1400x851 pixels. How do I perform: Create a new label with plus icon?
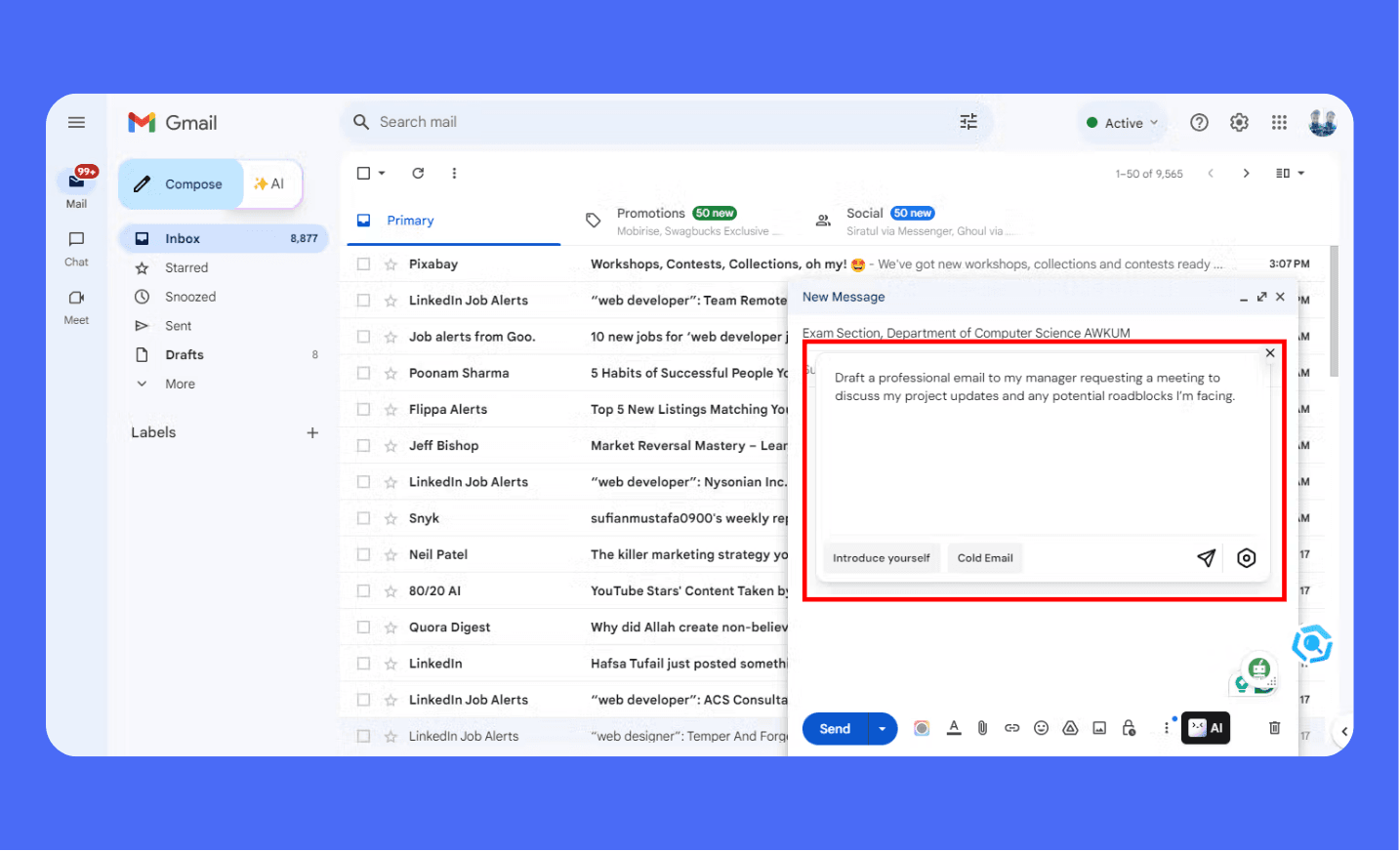pyautogui.click(x=312, y=432)
